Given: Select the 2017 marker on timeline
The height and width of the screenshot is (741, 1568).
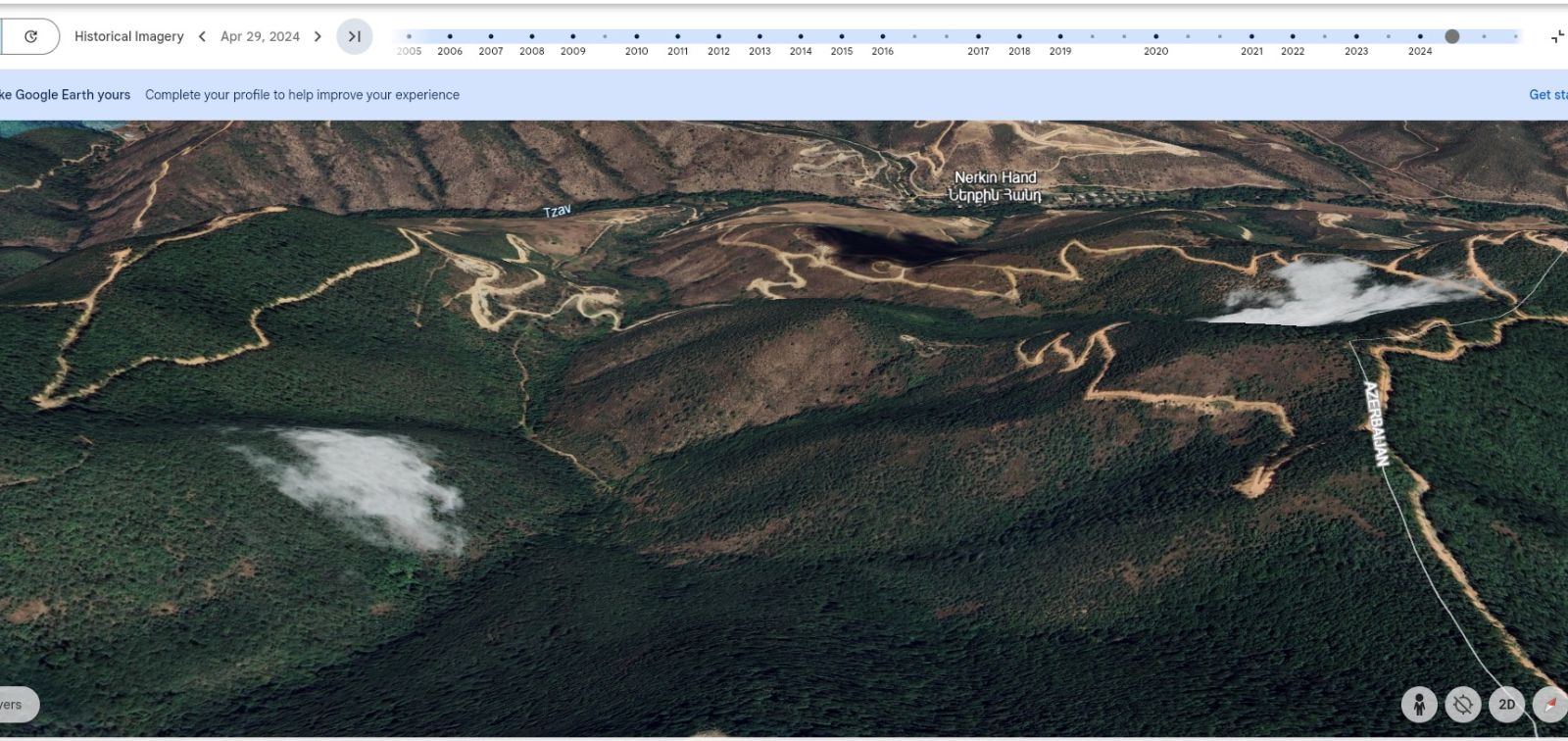Looking at the screenshot, I should point(978,37).
